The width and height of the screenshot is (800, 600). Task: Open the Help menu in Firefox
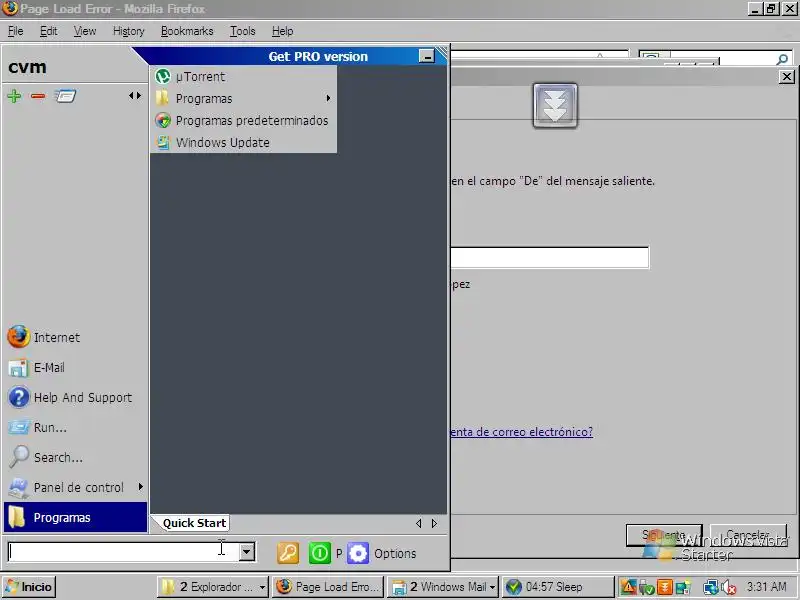pyautogui.click(x=282, y=31)
